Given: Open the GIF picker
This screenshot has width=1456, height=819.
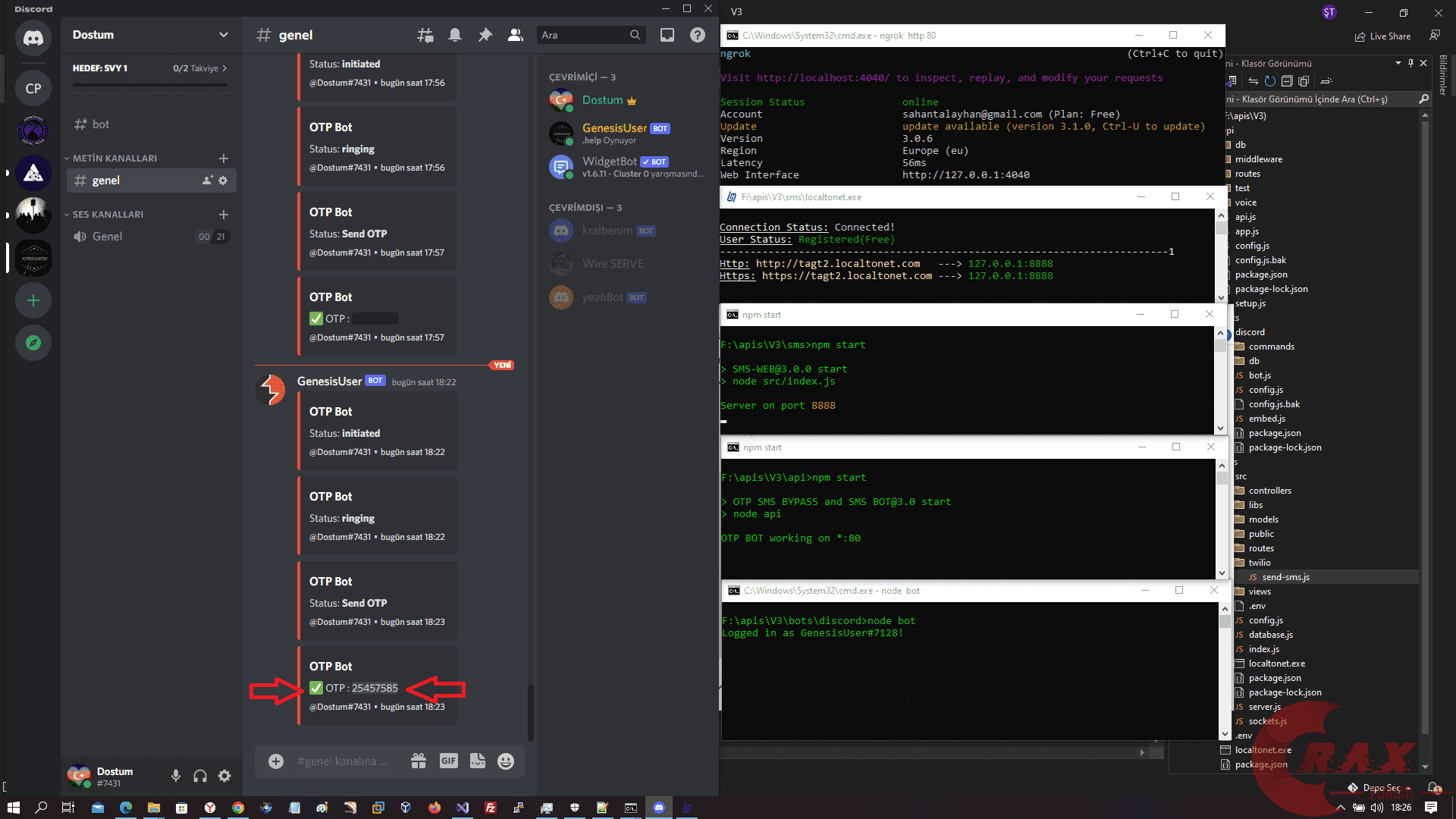Looking at the screenshot, I should pos(449,761).
